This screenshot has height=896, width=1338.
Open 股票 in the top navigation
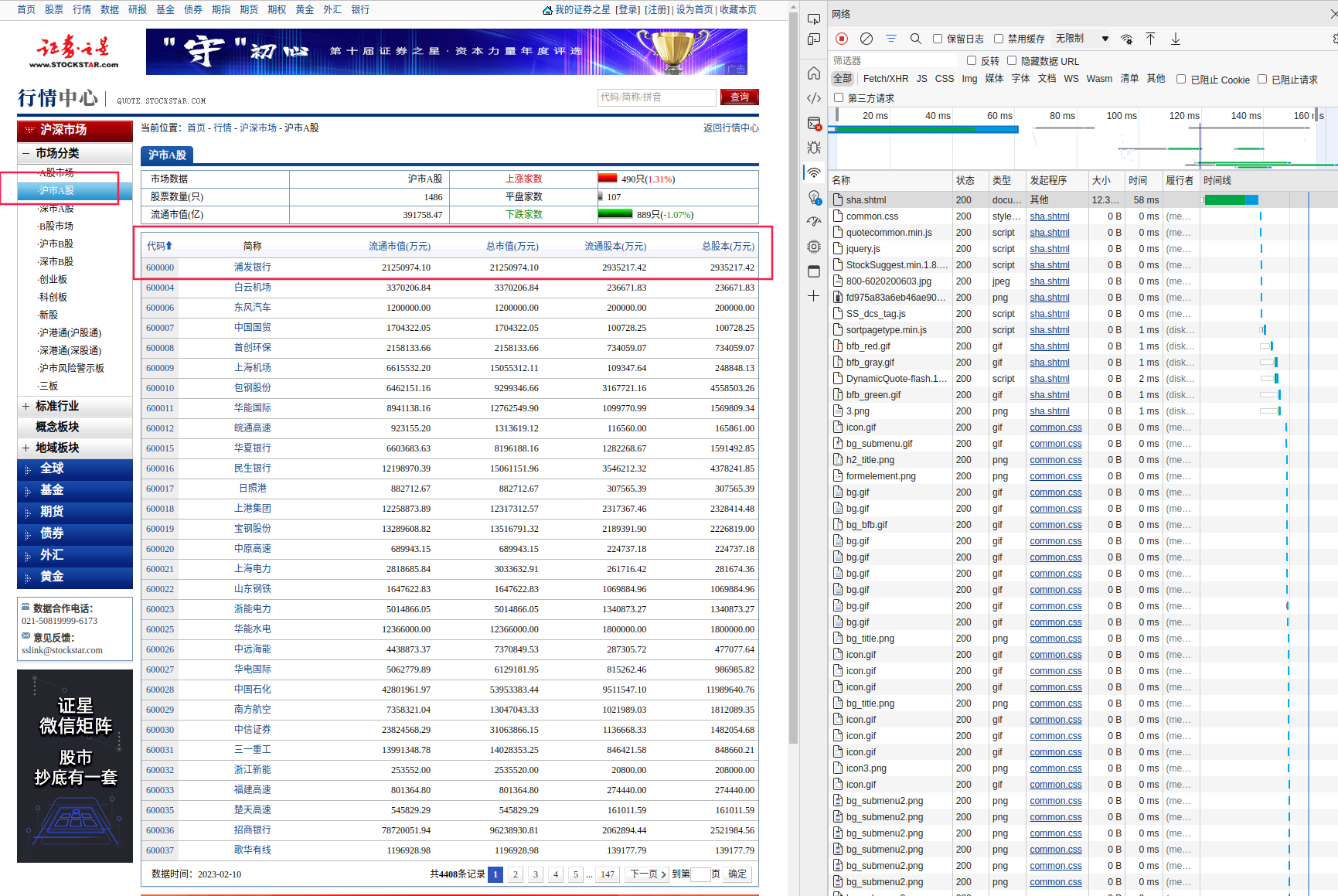(54, 10)
